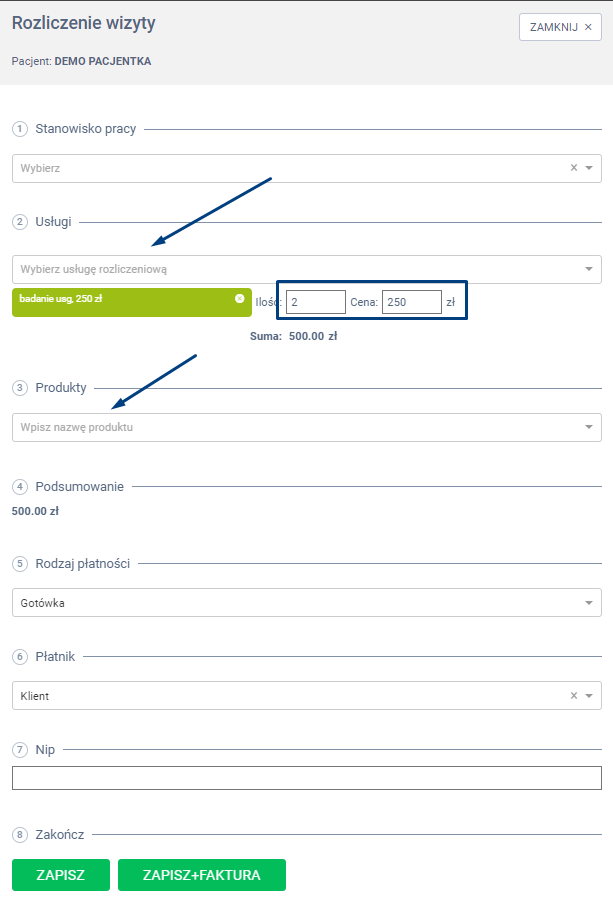Click the Klient payer field
The image size is (613, 909).
pos(280,696)
